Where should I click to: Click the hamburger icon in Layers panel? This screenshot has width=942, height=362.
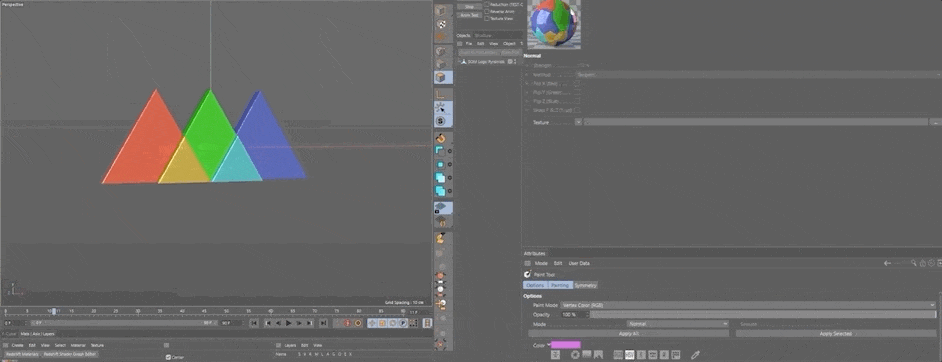[x=278, y=345]
